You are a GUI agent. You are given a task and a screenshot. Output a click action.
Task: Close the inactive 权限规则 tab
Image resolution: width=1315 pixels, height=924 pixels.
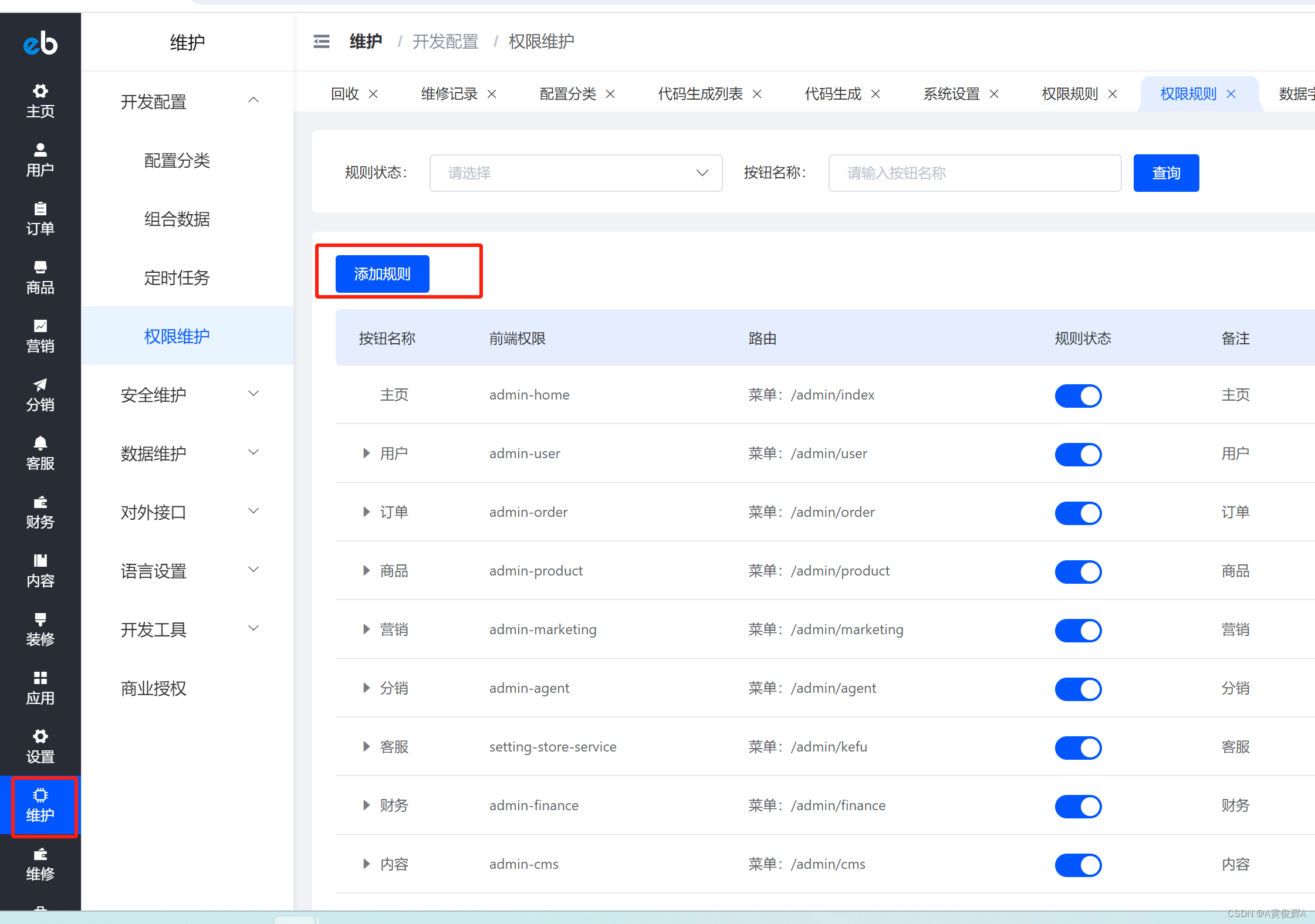(x=1113, y=94)
